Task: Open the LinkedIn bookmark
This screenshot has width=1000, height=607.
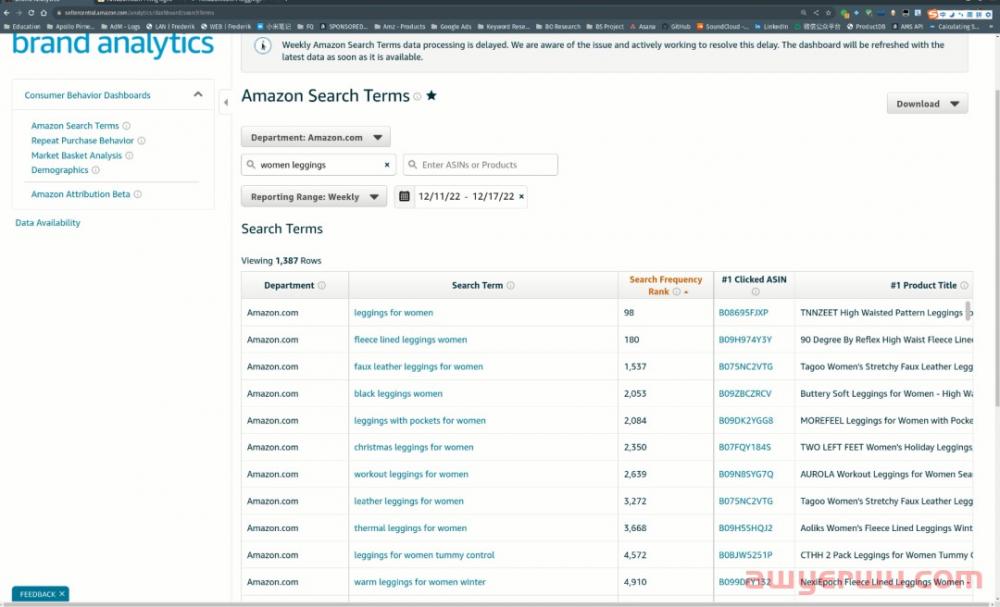Action: (772, 27)
